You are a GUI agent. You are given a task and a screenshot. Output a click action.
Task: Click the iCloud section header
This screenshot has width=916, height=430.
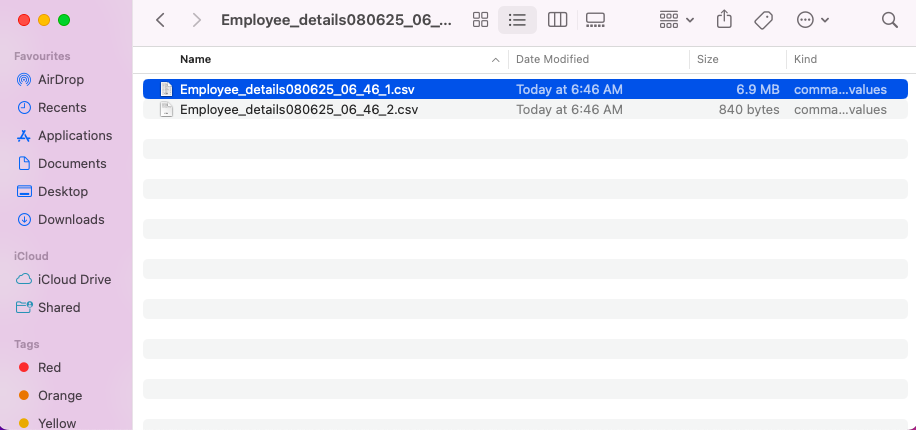tap(32, 256)
